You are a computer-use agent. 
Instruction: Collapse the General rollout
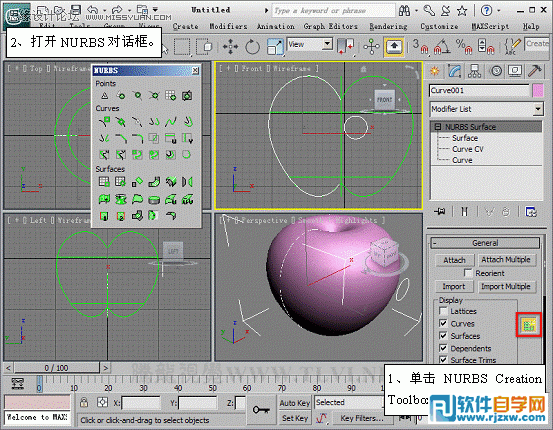pyautogui.click(x=485, y=243)
